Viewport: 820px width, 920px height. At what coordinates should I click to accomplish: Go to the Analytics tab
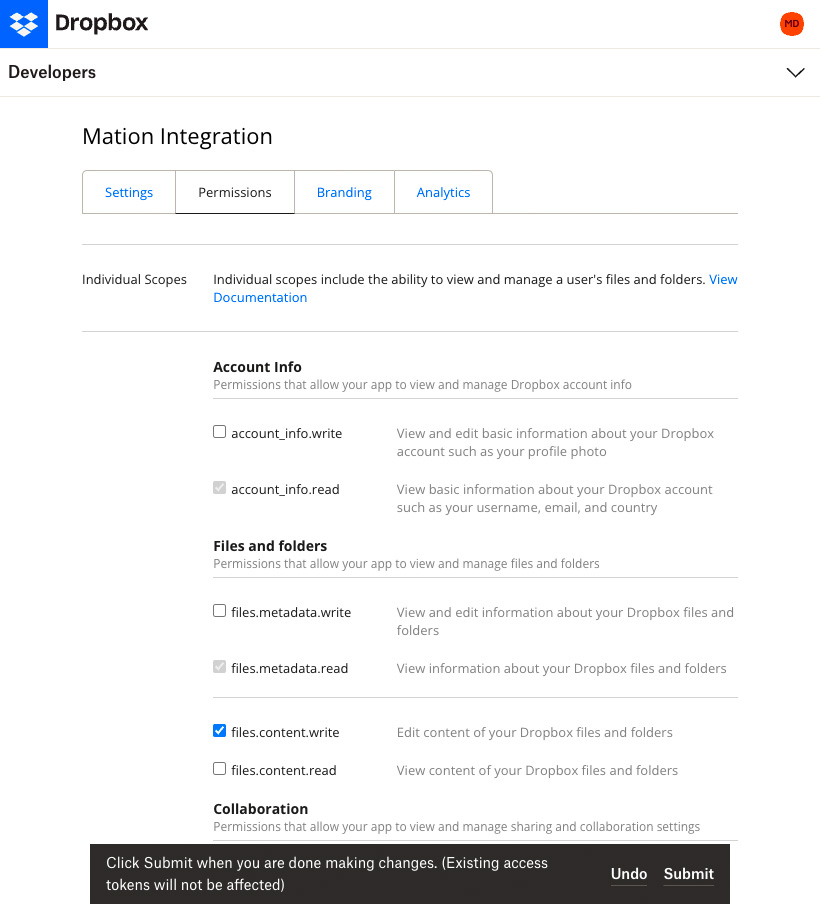443,192
